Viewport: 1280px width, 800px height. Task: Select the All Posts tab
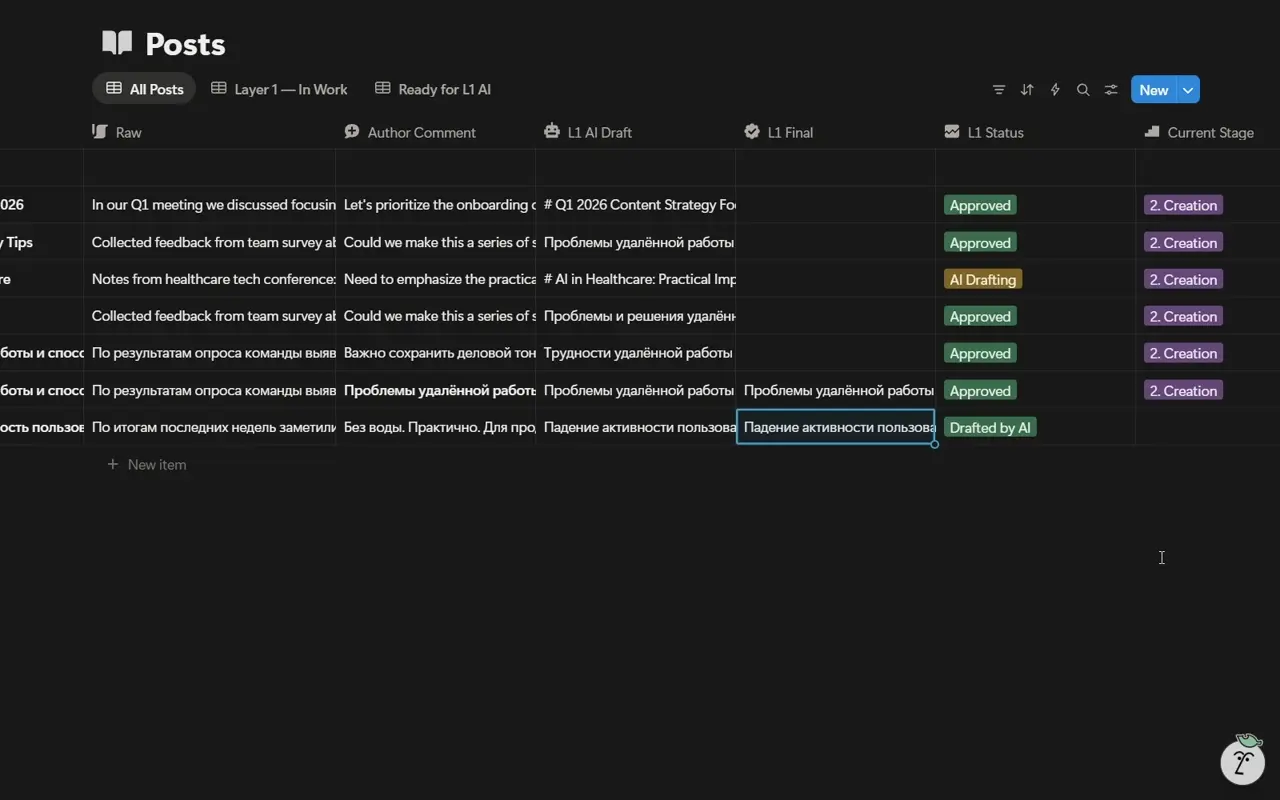pyautogui.click(x=145, y=89)
